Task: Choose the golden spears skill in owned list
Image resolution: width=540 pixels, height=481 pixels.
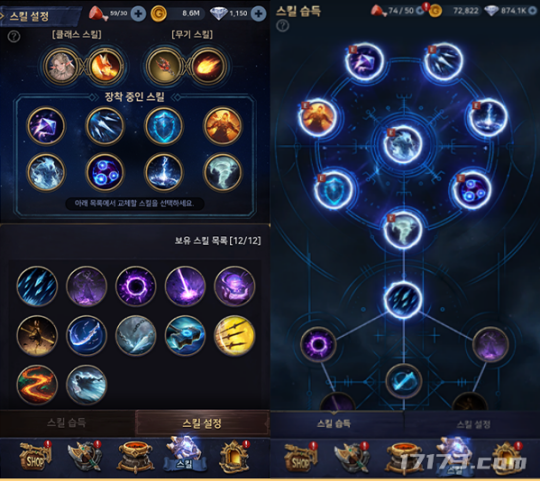Action: point(235,335)
